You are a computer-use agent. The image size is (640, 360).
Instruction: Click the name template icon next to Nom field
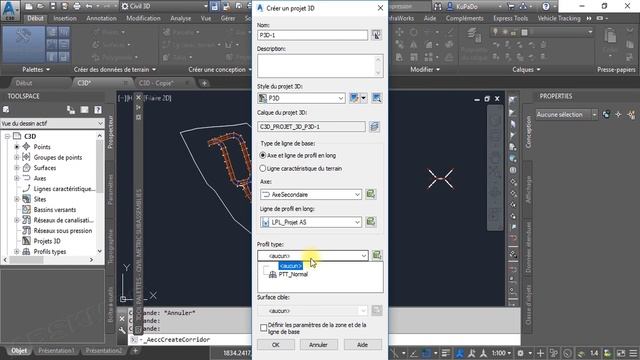click(376, 35)
